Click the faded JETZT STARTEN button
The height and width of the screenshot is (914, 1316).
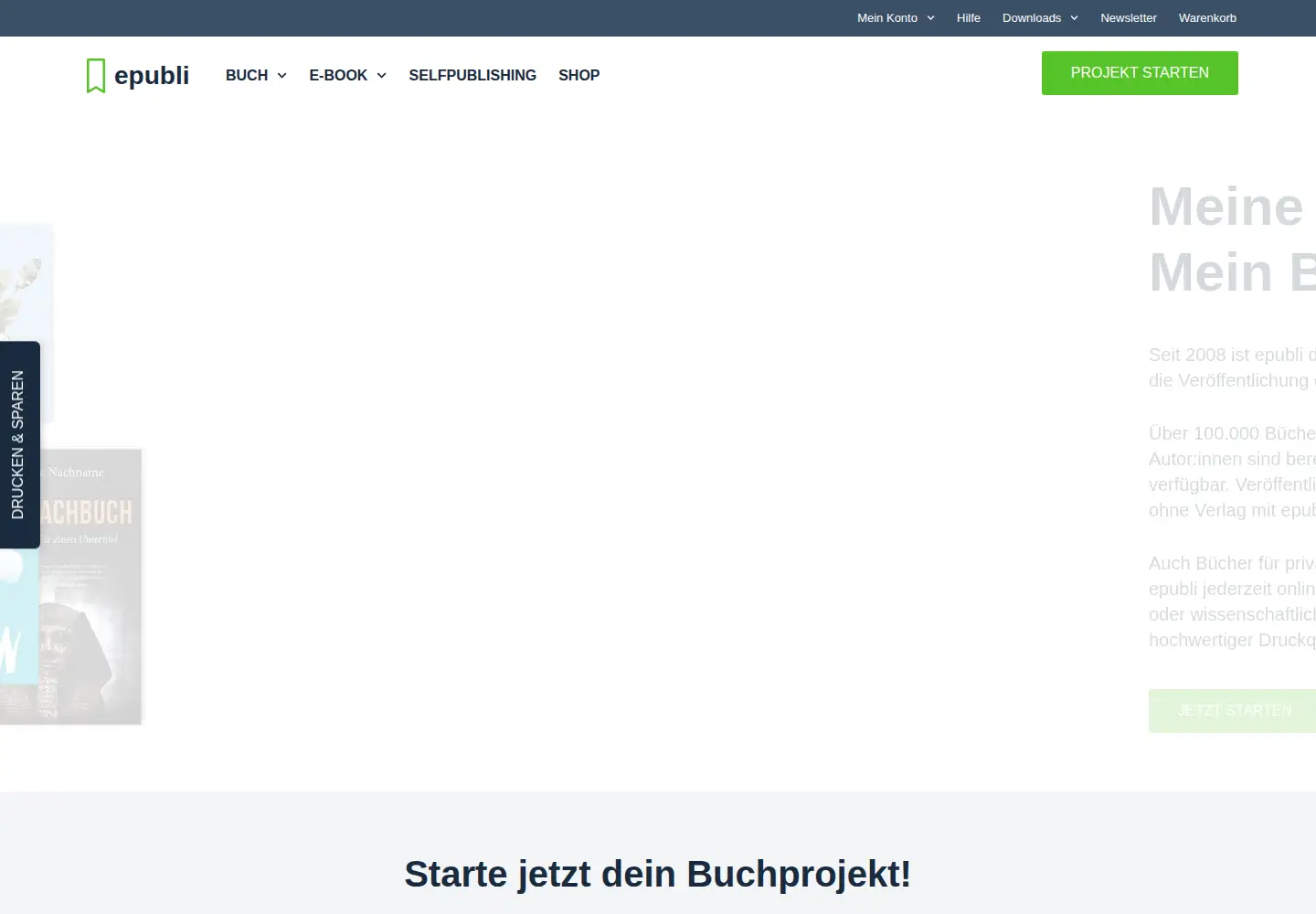(x=1232, y=711)
